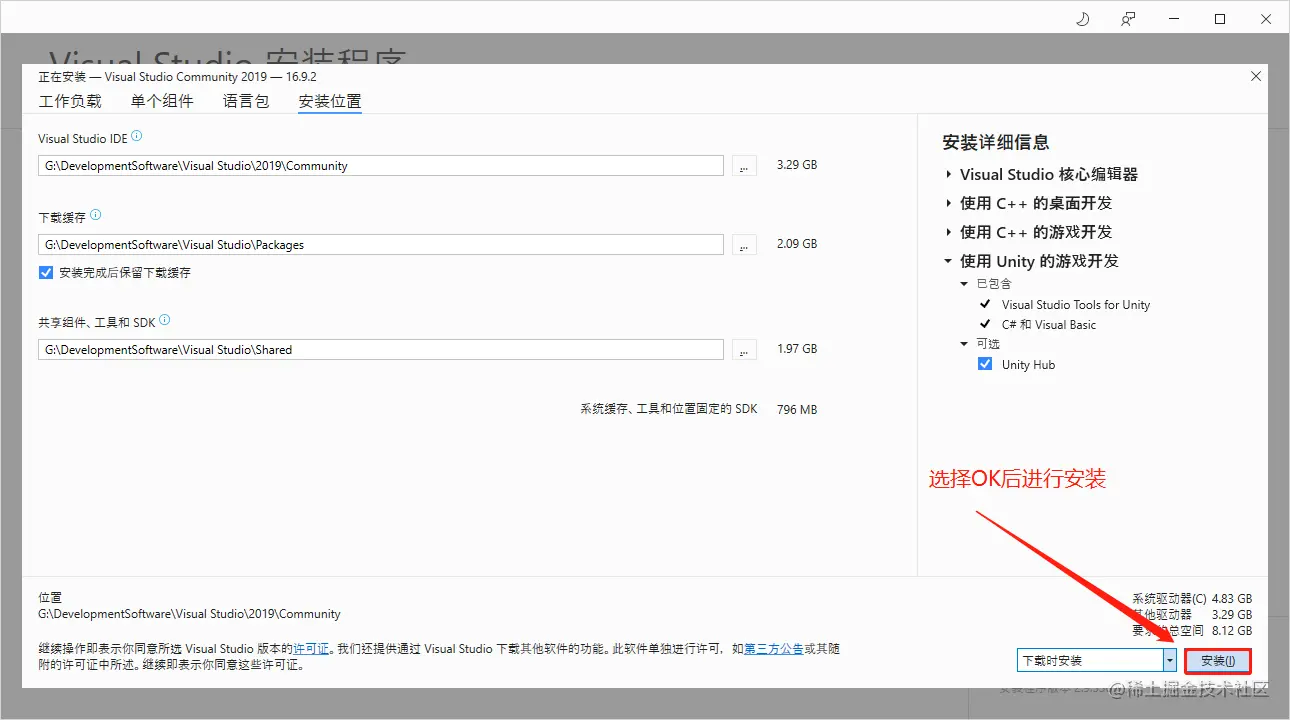Click the info icon next to 共享组件、工具和 SDK
The image size is (1290, 720).
165,321
